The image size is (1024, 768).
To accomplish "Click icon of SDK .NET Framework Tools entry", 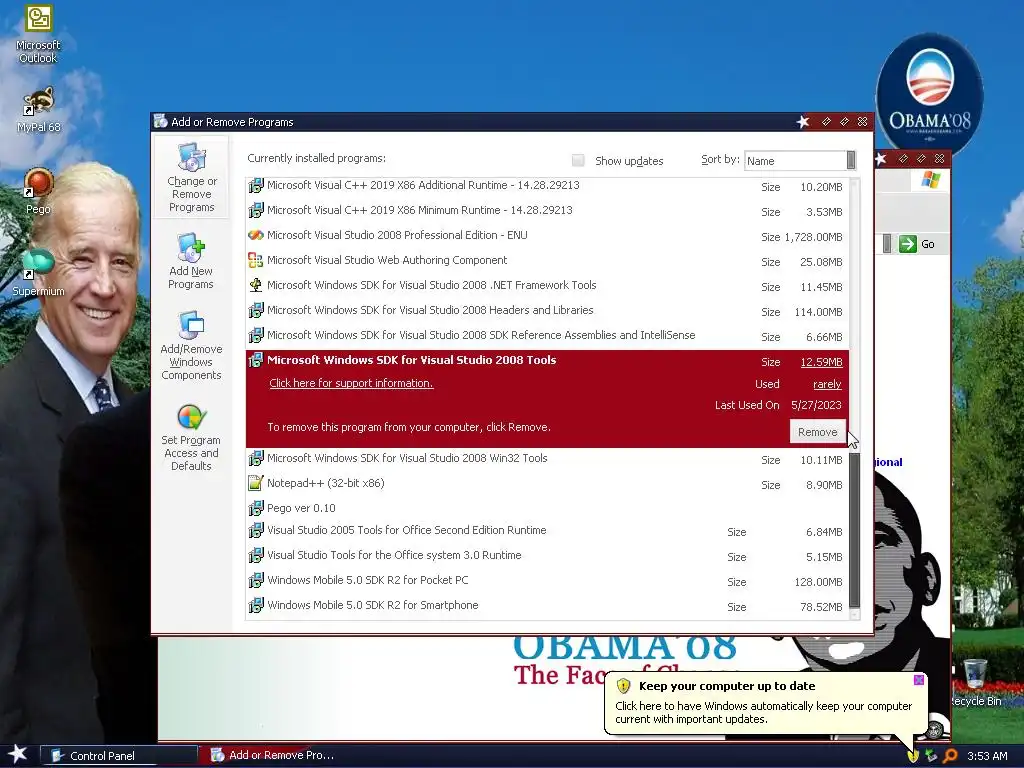I will click(x=256, y=285).
